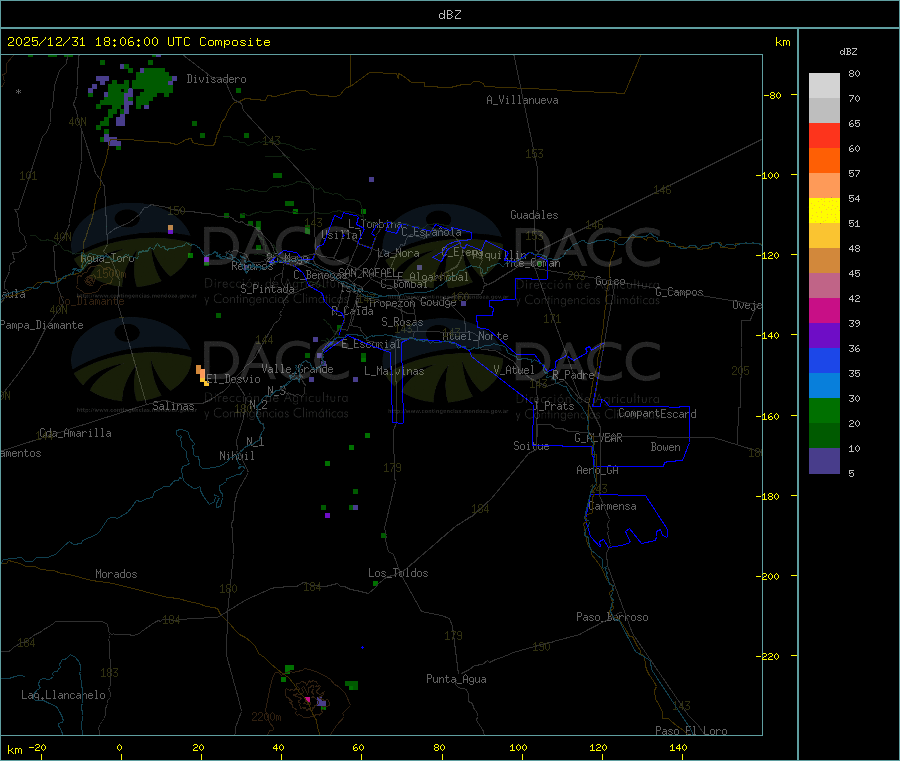Click the L_Malvinas label
Viewport: 900px width, 761px height.
click(394, 371)
